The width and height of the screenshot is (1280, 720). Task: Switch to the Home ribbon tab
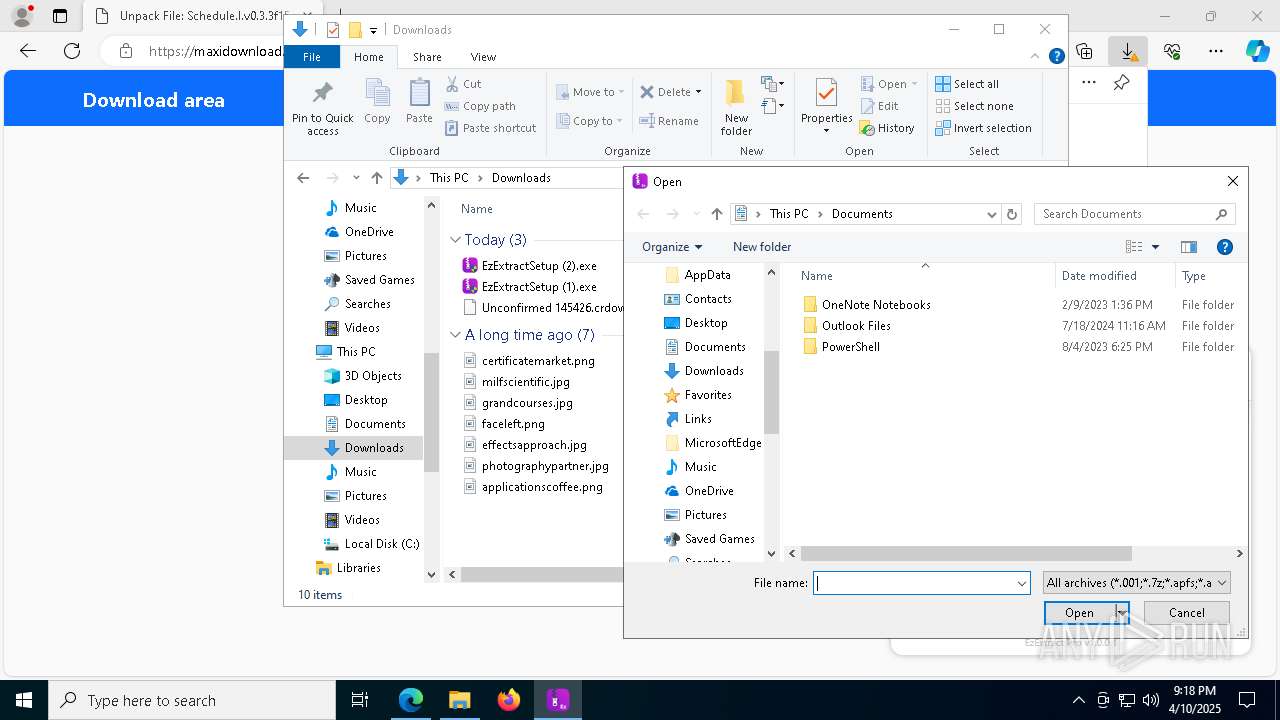tap(368, 57)
